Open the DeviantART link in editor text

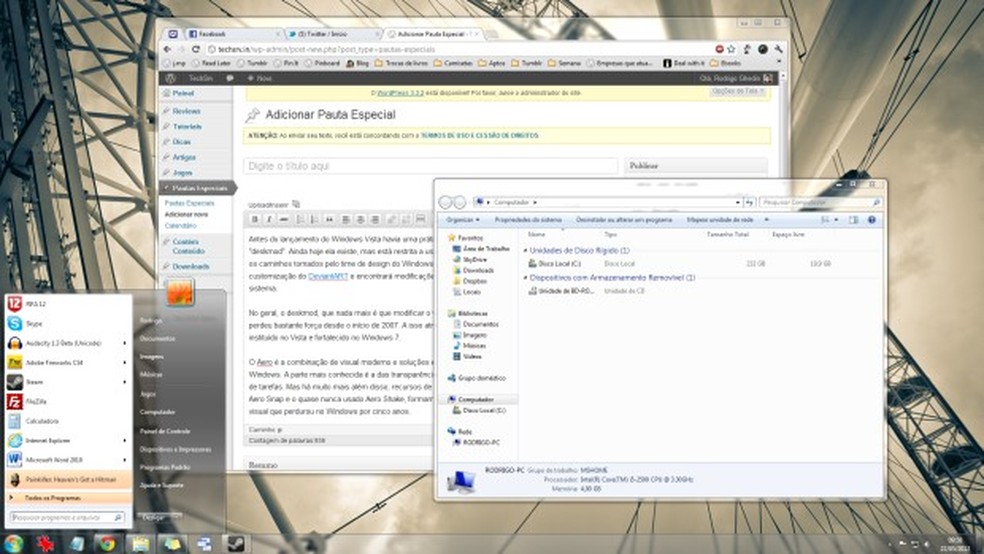click(328, 276)
